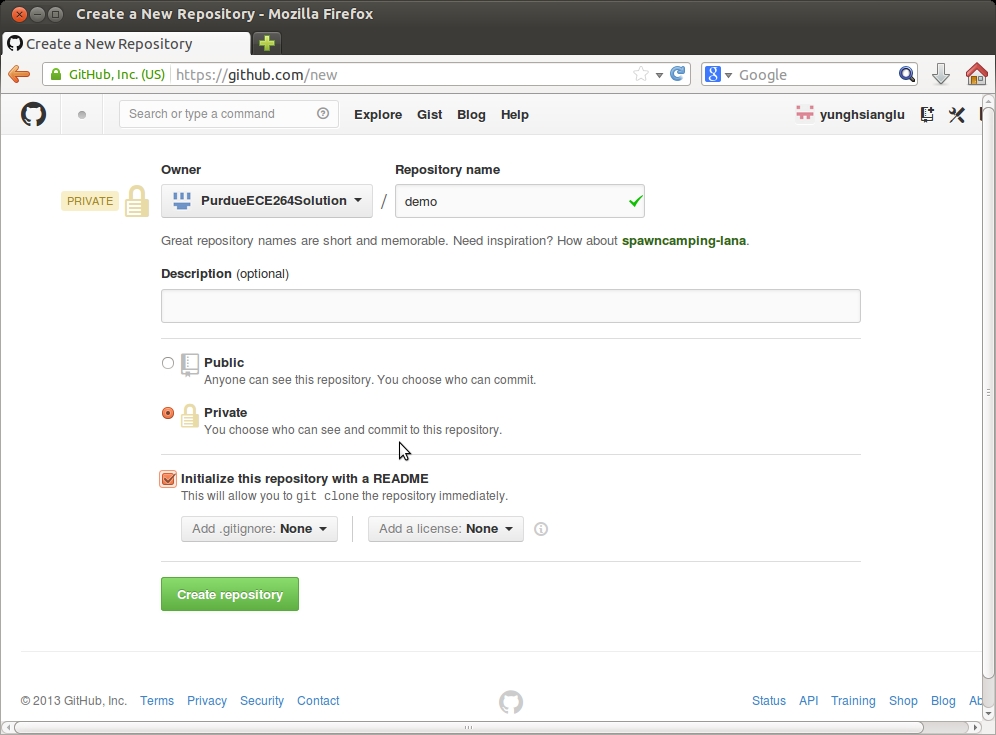This screenshot has width=996, height=735.
Task: Select the Private repository radio button
Action: tap(168, 413)
